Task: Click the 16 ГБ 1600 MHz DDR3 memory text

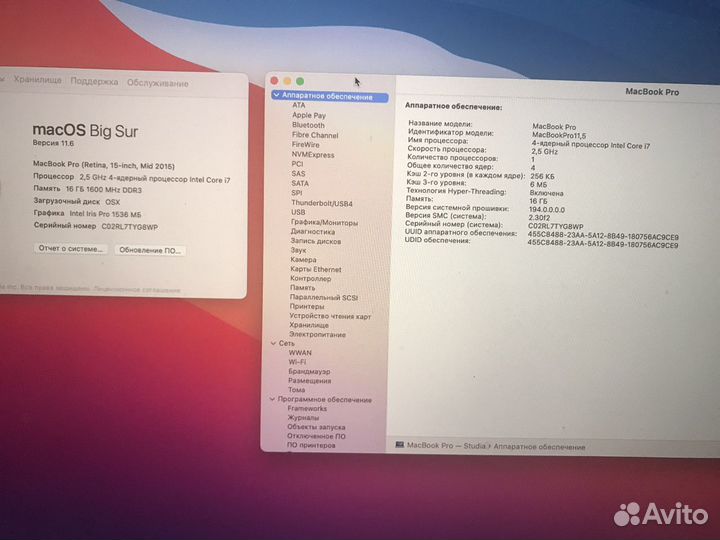Action: (104, 190)
